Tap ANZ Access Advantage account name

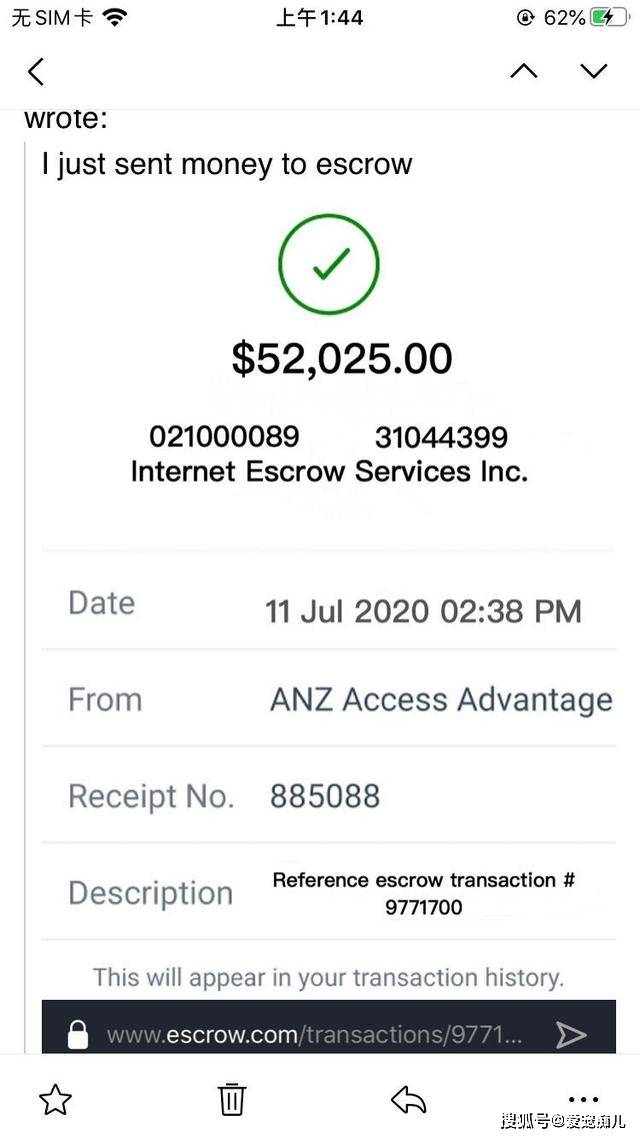(x=441, y=700)
